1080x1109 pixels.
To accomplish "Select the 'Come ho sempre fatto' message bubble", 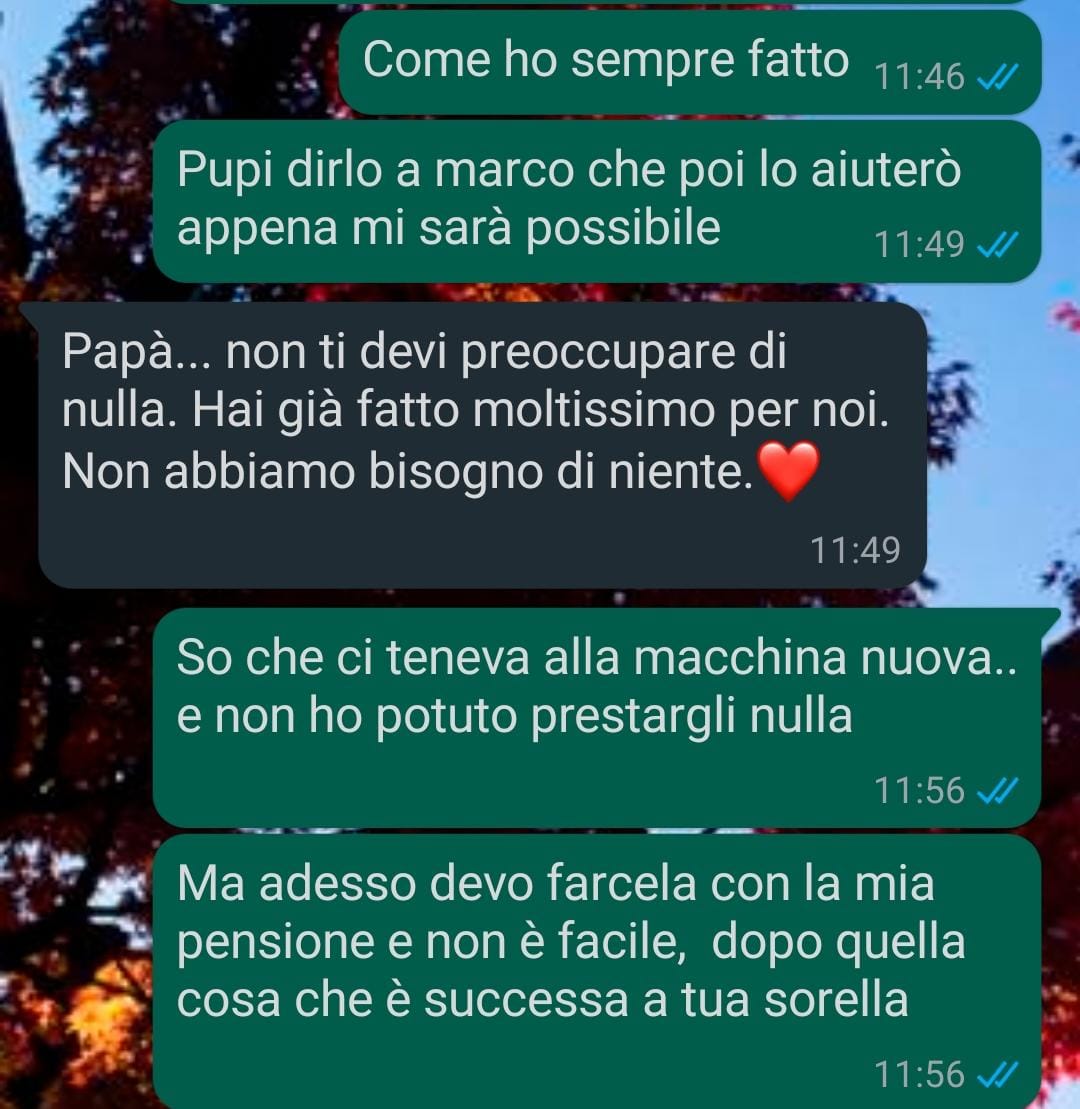I will [690, 62].
